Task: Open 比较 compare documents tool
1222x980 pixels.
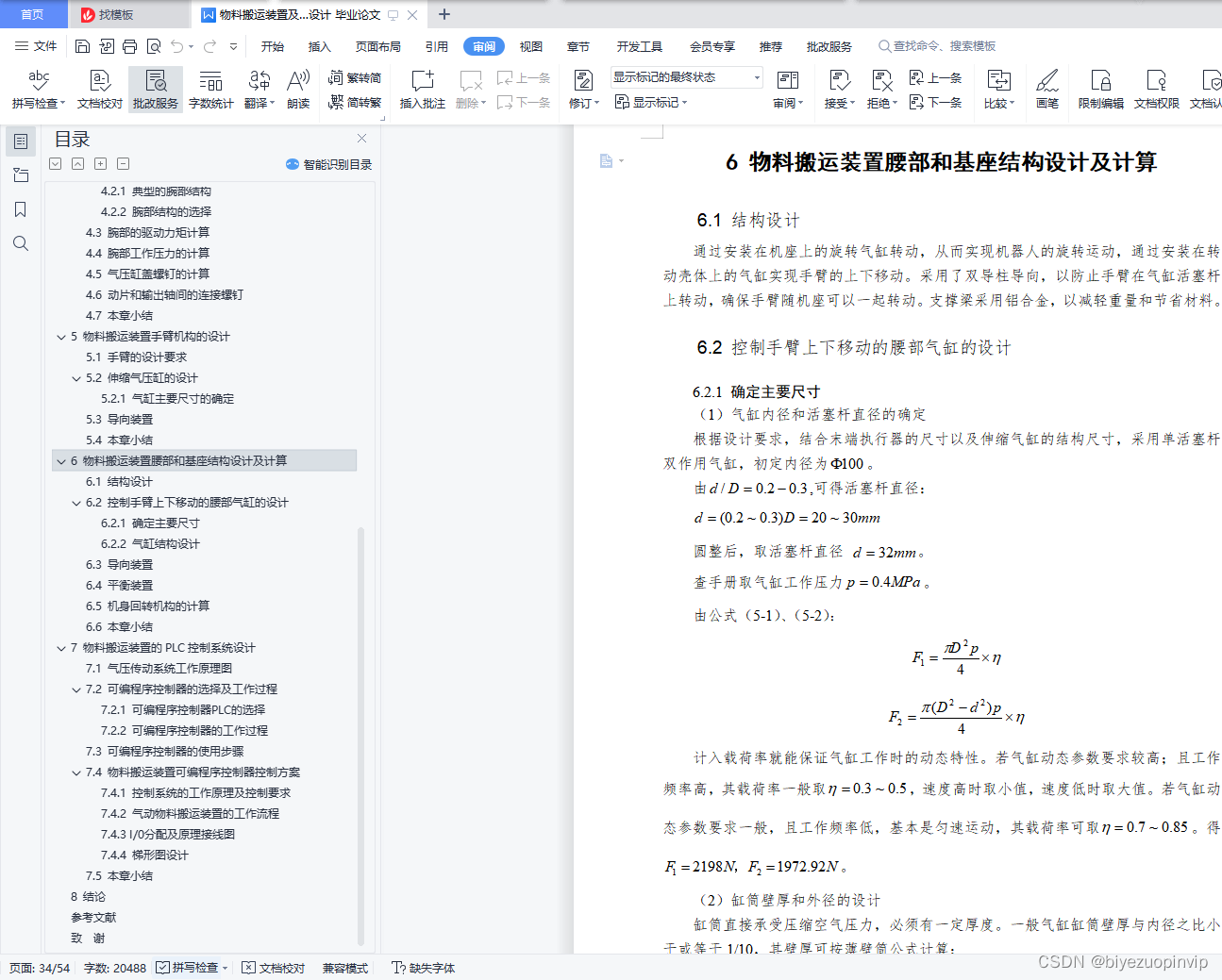Action: click(x=998, y=90)
